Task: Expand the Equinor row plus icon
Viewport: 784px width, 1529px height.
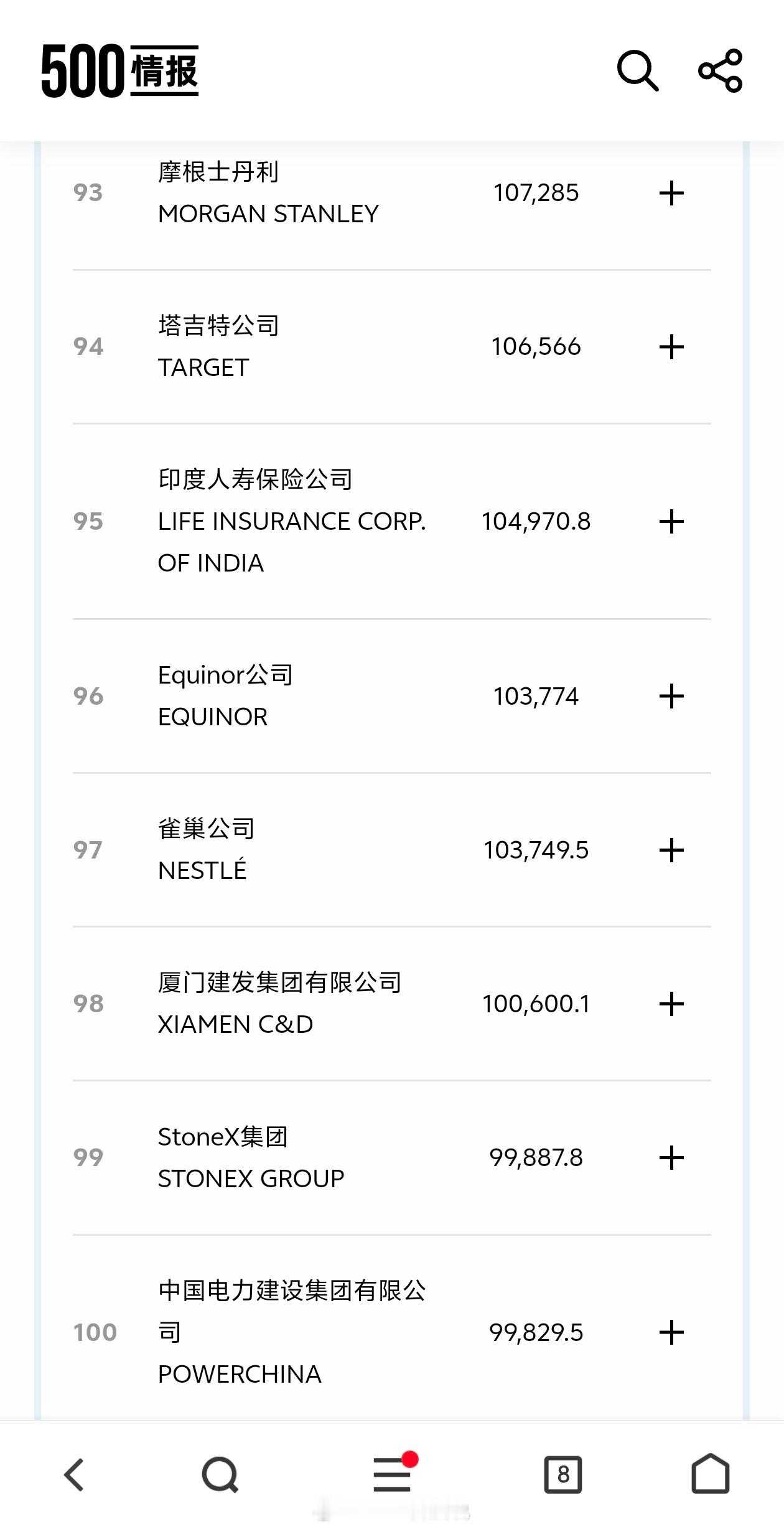Action: point(671,696)
